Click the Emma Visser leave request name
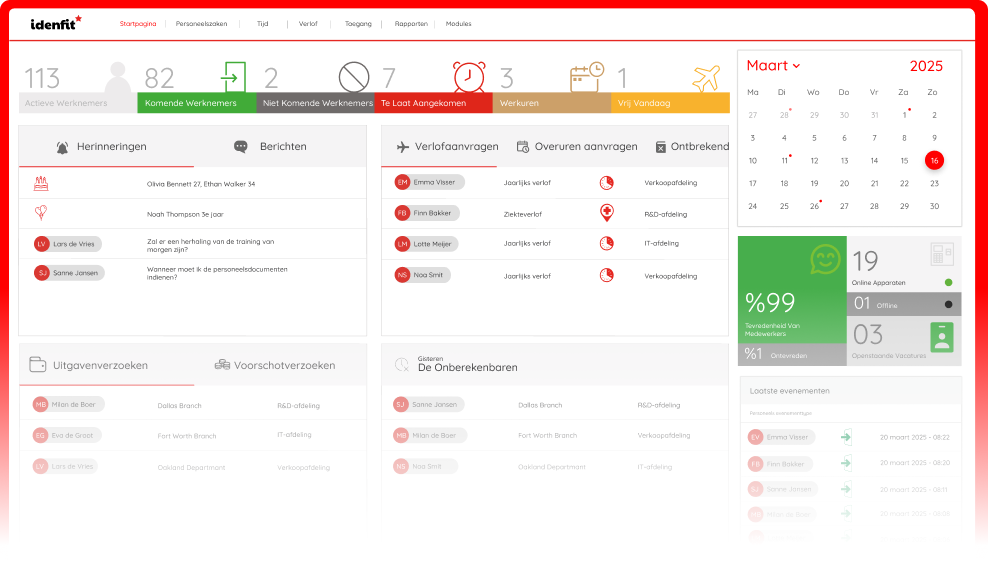Screen dimensions: 988x568 pos(433,183)
